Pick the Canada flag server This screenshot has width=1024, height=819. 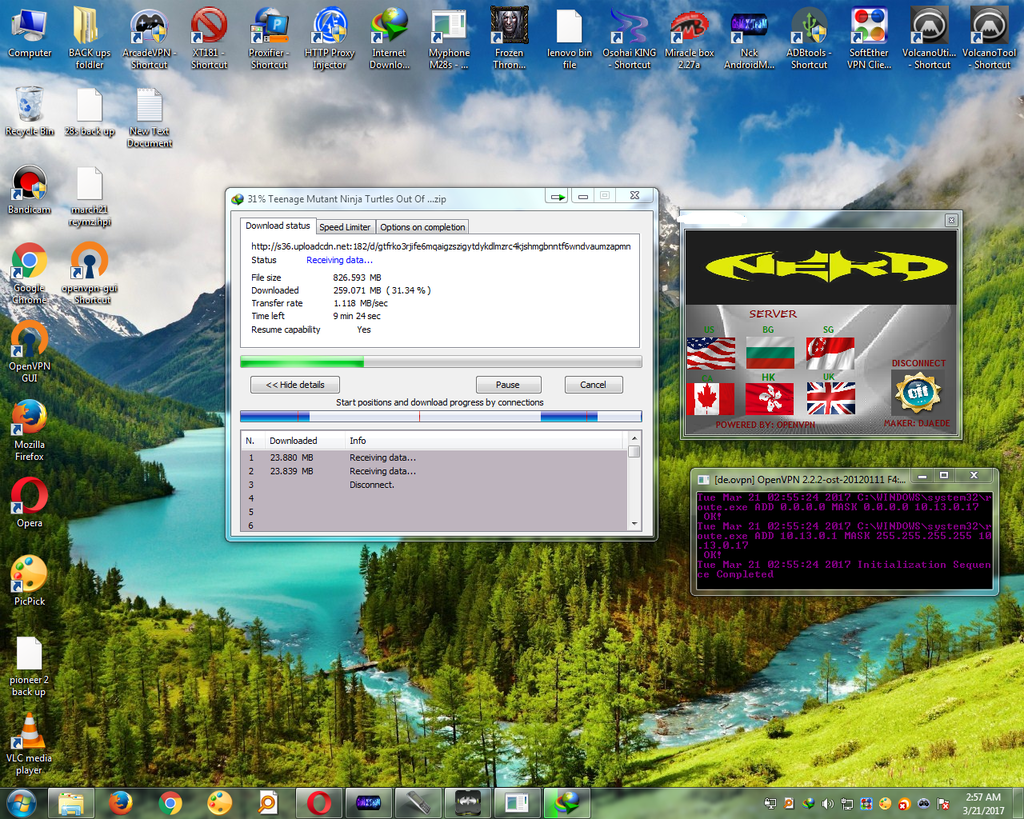coord(711,399)
